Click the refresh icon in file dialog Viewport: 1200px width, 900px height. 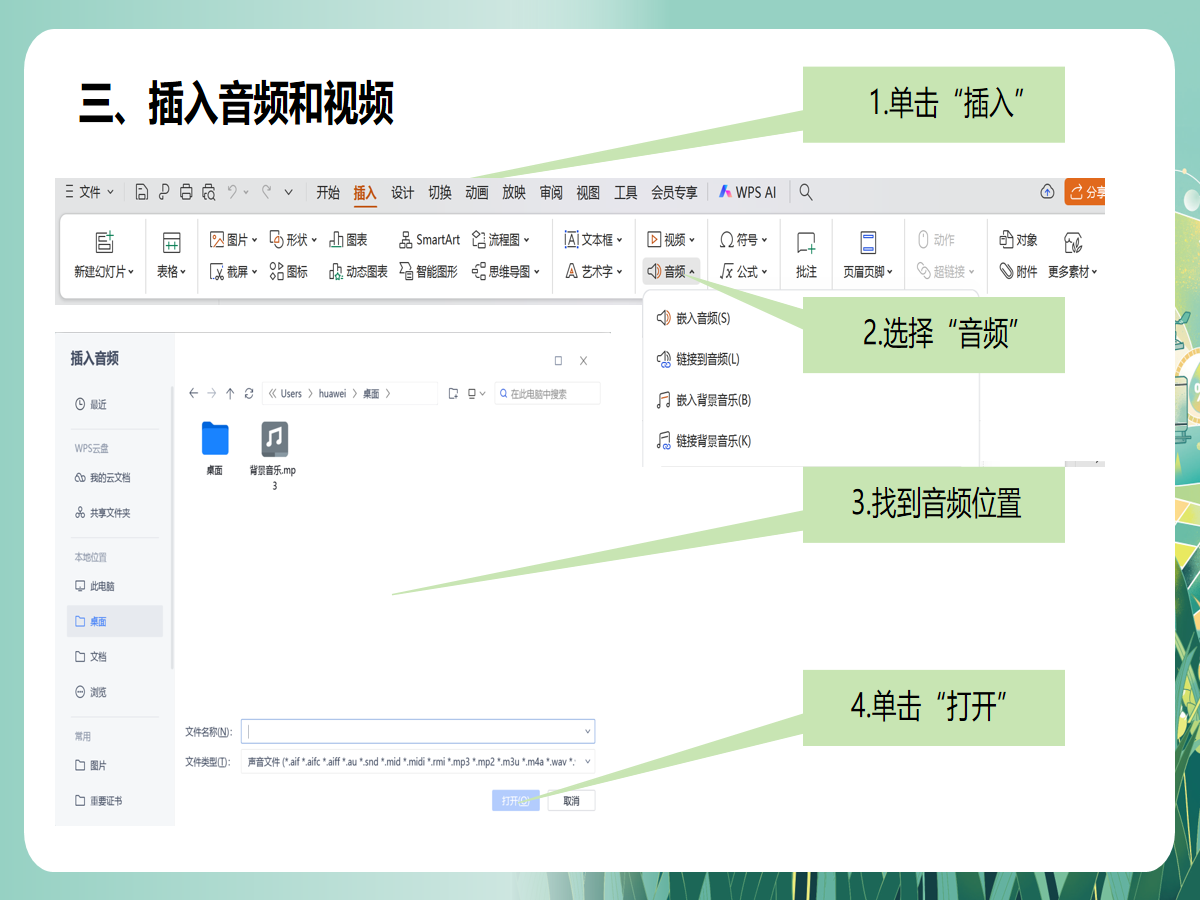click(x=249, y=394)
